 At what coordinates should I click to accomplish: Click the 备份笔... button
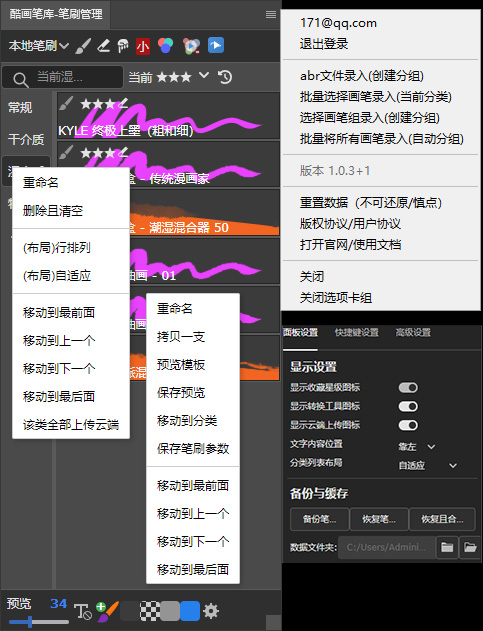320,519
